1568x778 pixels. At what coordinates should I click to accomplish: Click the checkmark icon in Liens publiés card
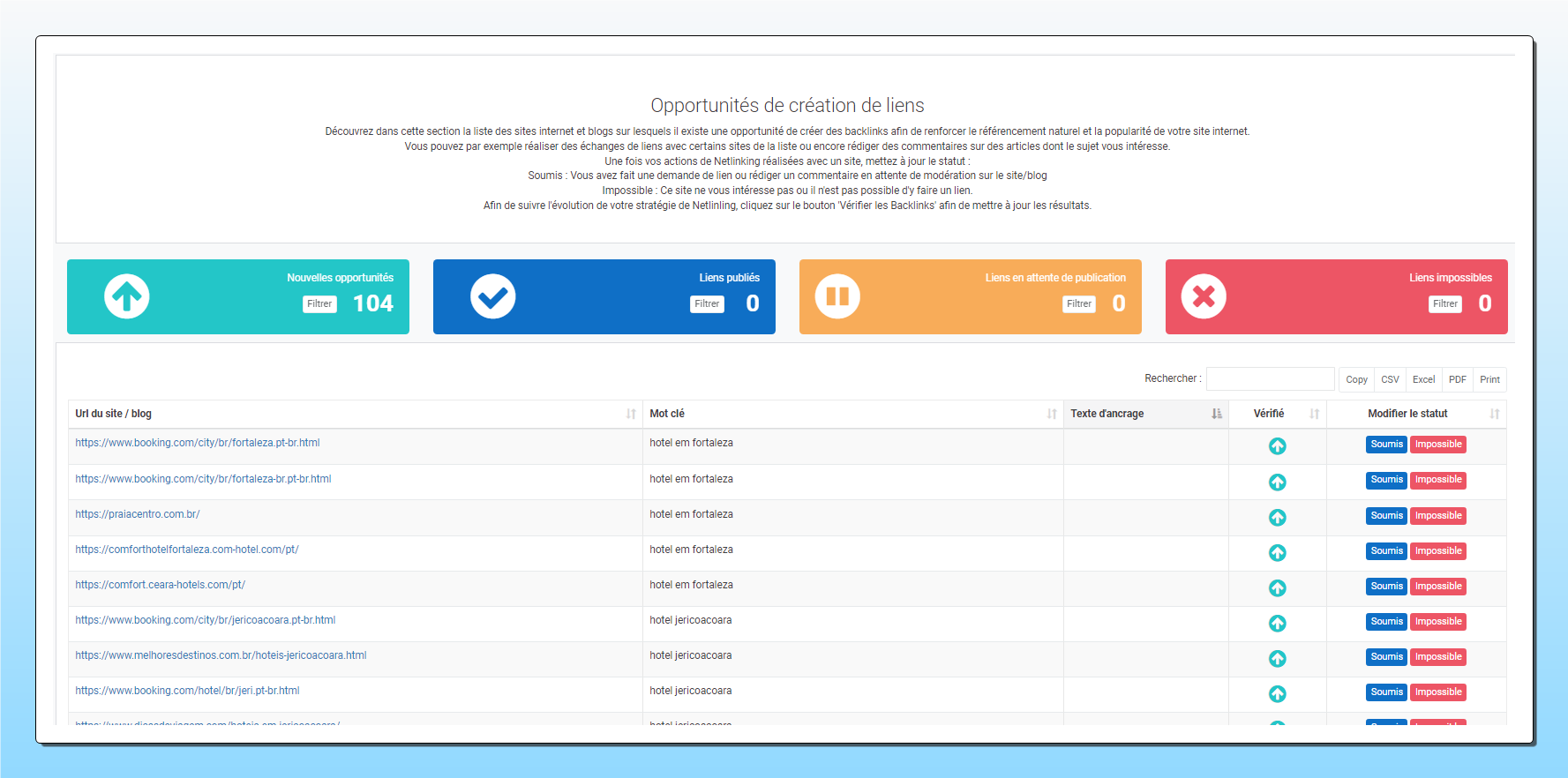tap(492, 296)
